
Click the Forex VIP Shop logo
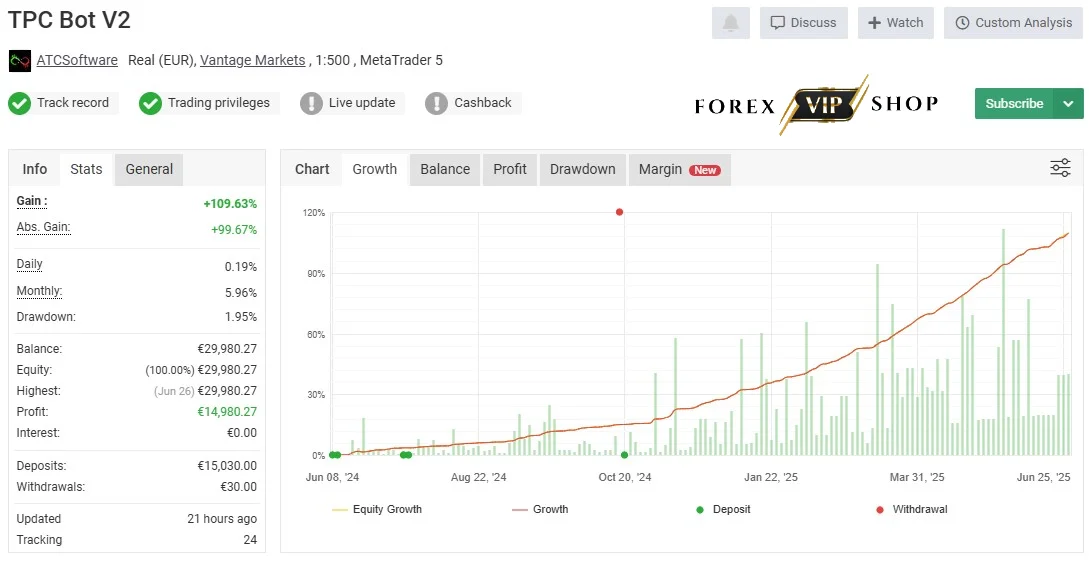[x=816, y=104]
